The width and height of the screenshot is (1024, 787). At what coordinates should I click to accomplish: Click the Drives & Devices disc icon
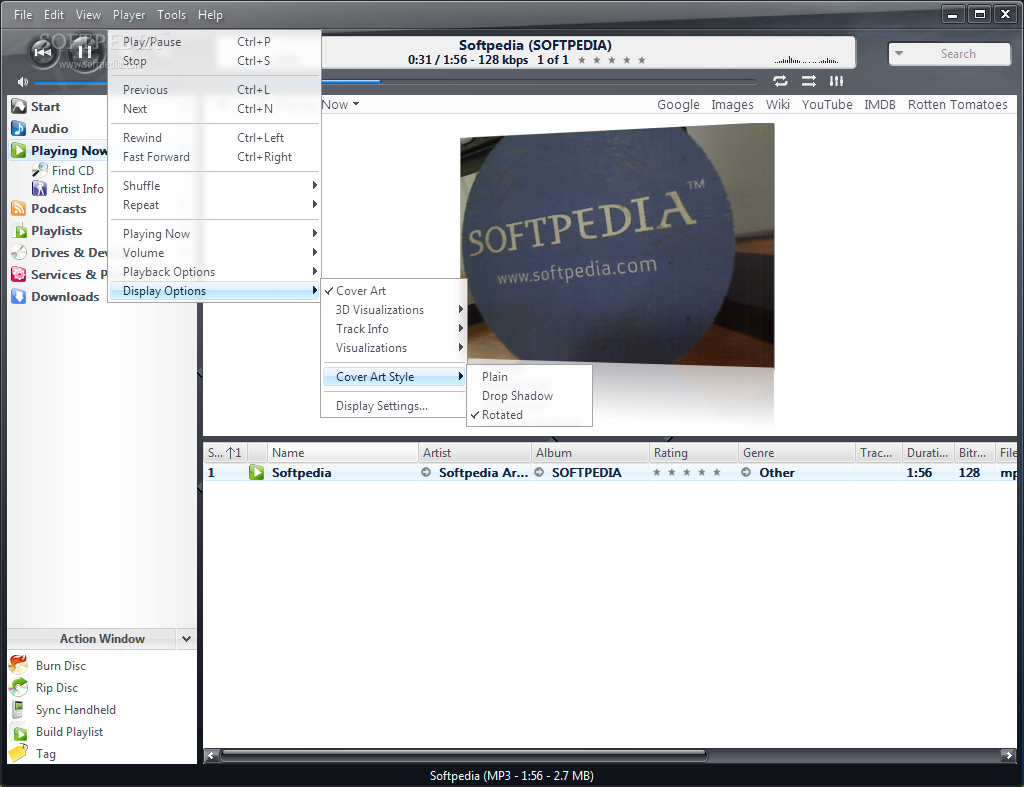click(x=19, y=253)
